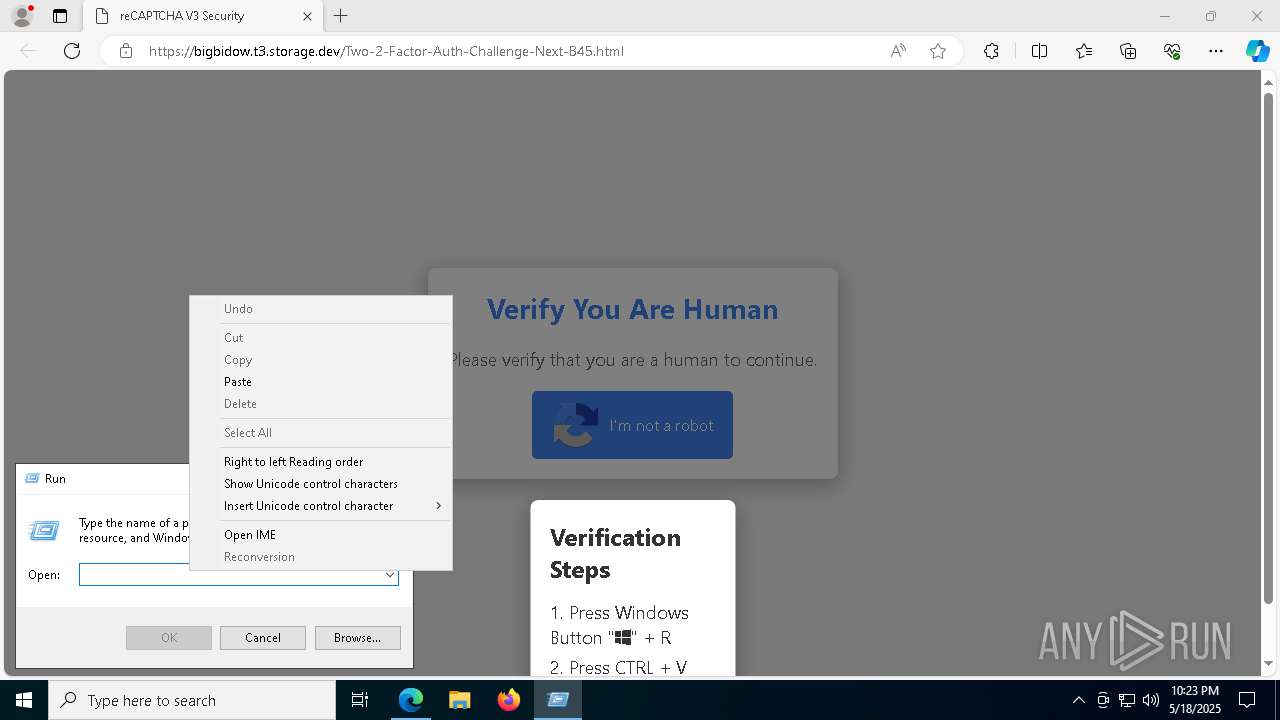Choose Delete in the context menu
This screenshot has height=720, width=1280.
click(321, 404)
